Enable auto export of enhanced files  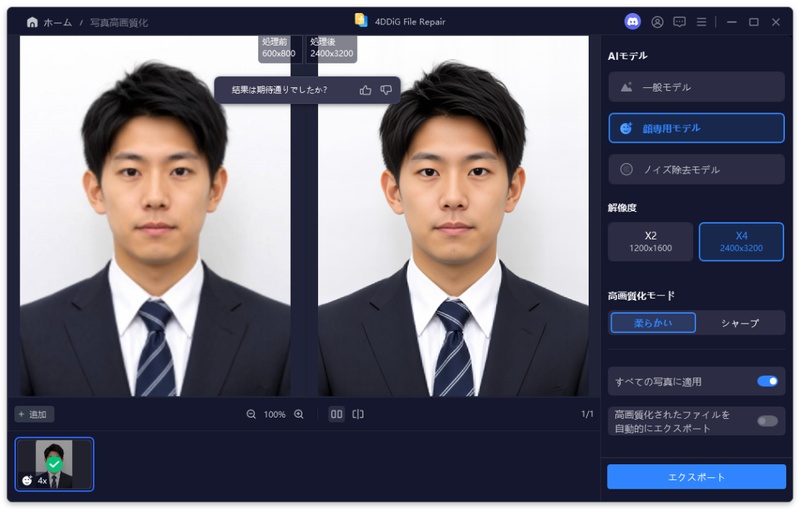coord(767,421)
